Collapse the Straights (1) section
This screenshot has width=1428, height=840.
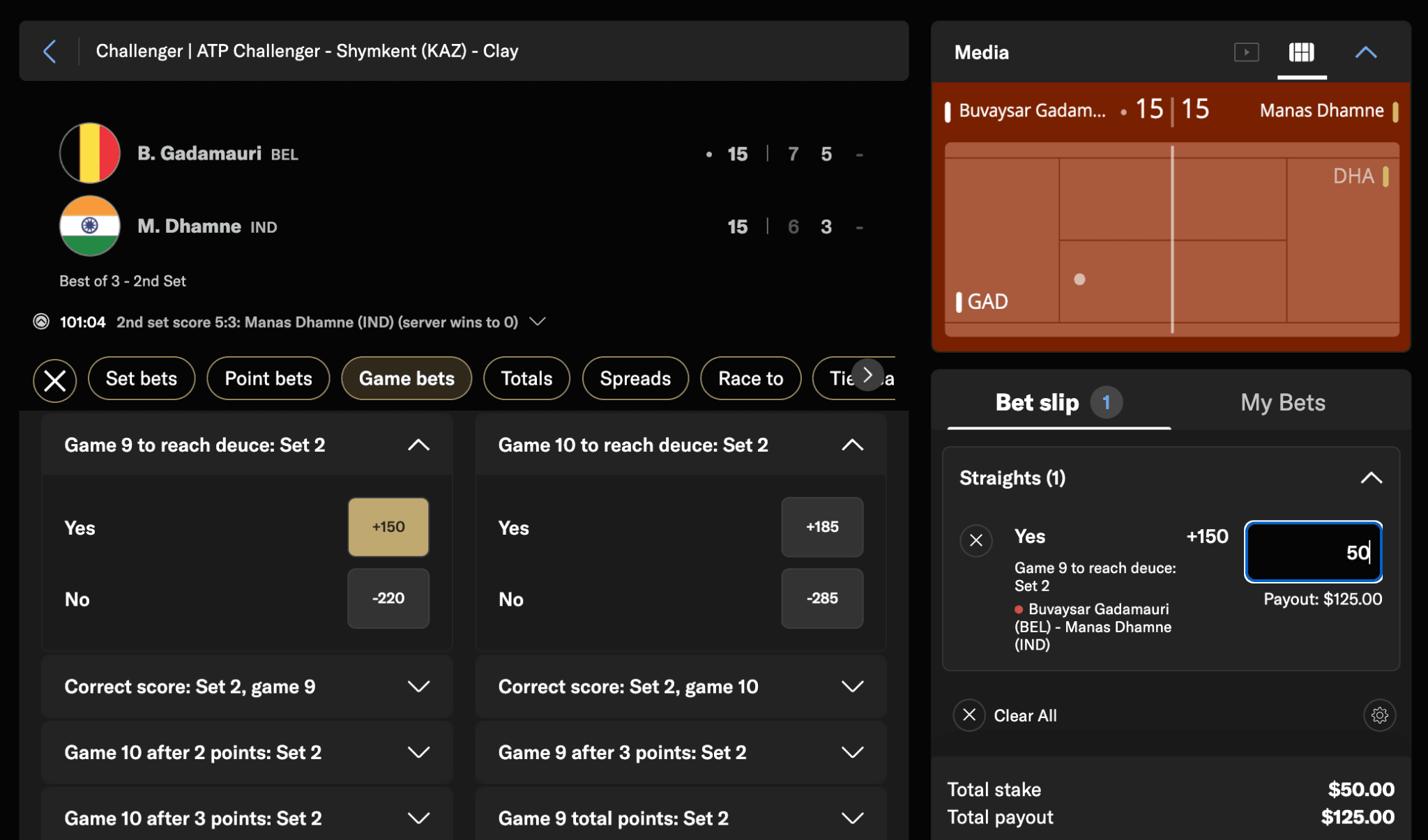pyautogui.click(x=1371, y=478)
